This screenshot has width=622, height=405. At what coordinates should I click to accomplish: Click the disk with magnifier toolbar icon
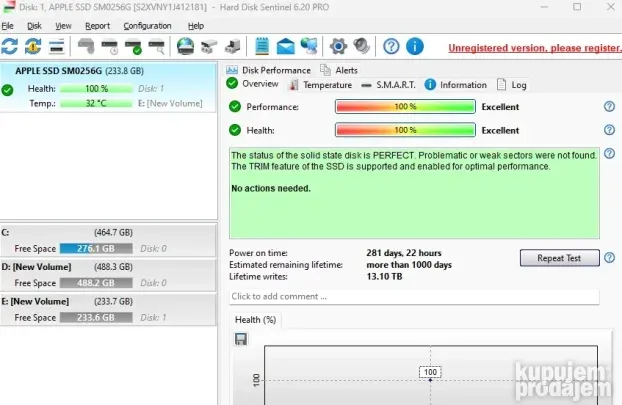[158, 46]
